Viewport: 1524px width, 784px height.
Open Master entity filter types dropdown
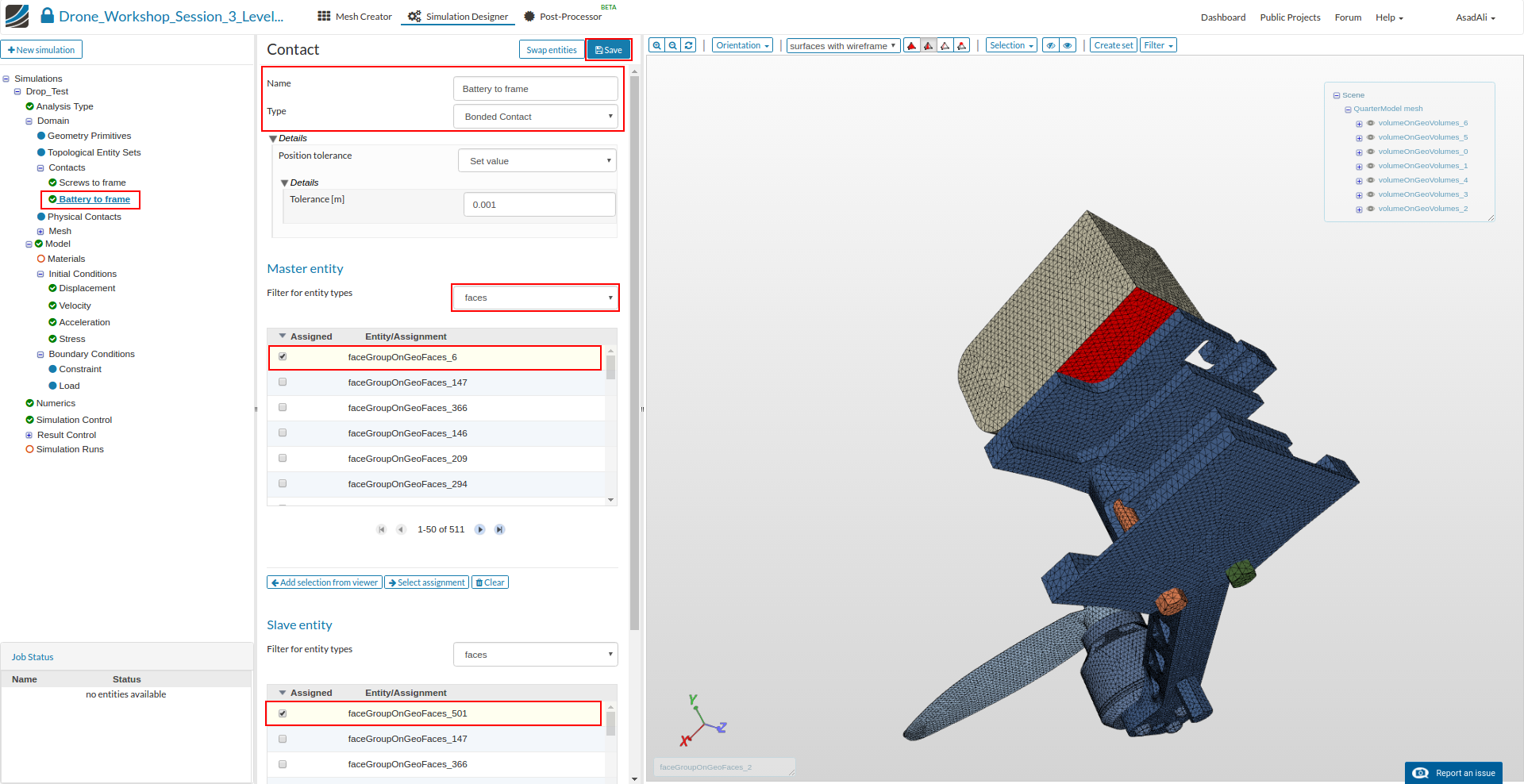536,298
